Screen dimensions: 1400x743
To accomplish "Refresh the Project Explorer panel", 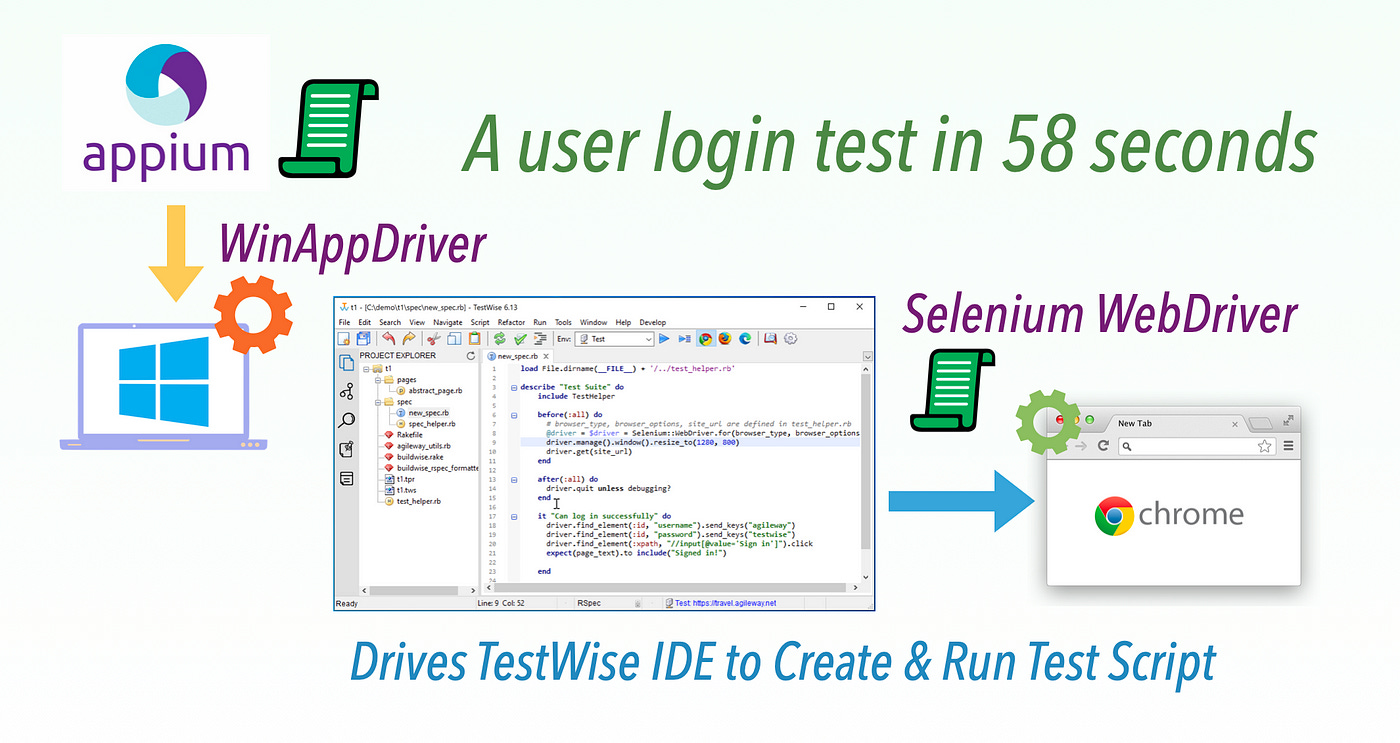I will click(x=471, y=355).
